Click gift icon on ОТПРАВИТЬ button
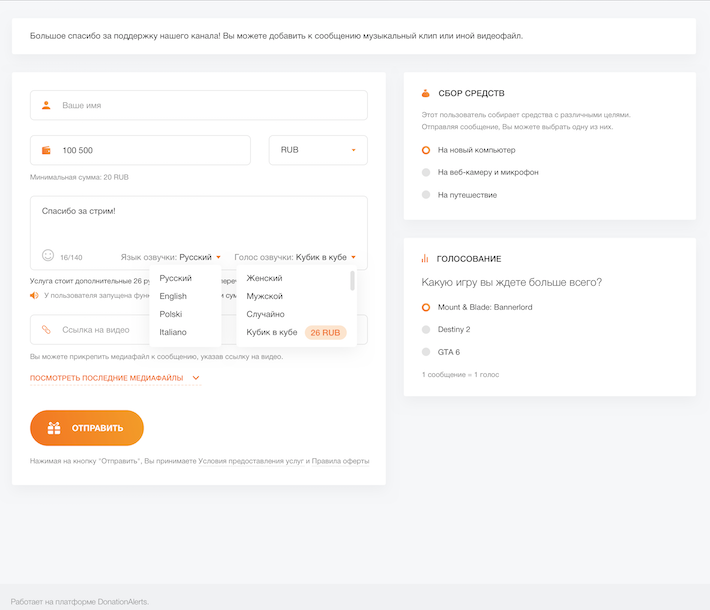Viewport: 710px width, 610px height. pos(54,428)
